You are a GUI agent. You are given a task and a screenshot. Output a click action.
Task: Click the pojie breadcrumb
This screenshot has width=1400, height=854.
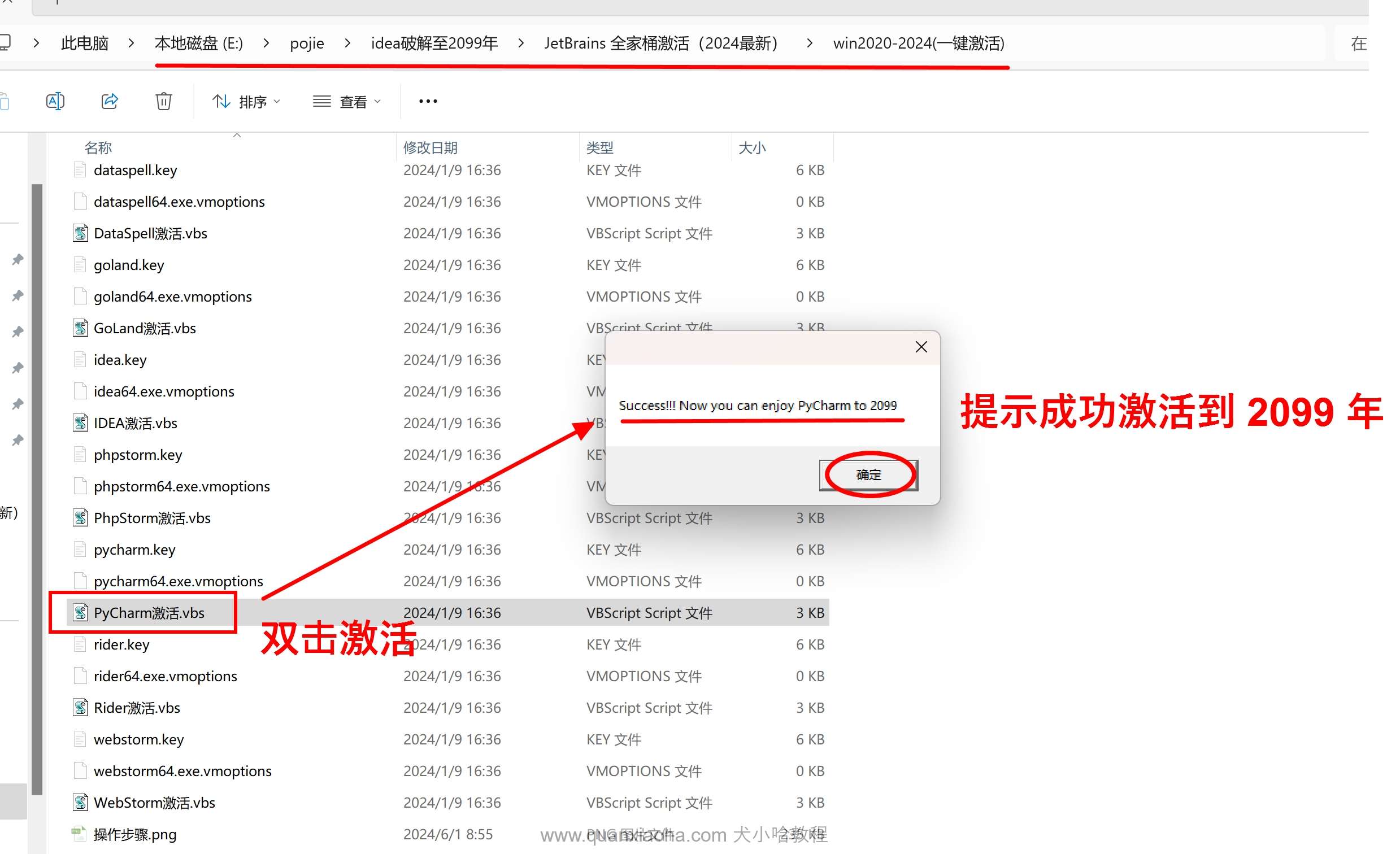click(x=307, y=43)
